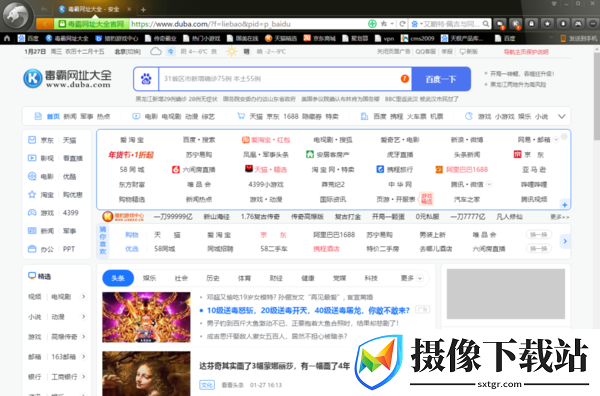Switch to the 社会 news tab

click(181, 278)
